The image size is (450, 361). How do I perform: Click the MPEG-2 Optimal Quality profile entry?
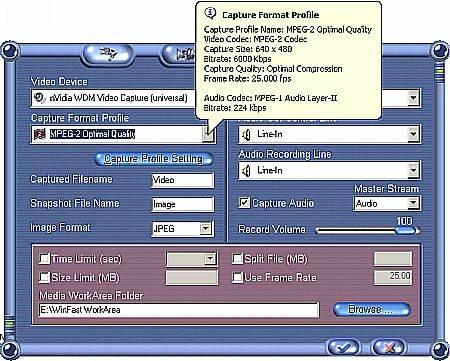click(x=92, y=134)
